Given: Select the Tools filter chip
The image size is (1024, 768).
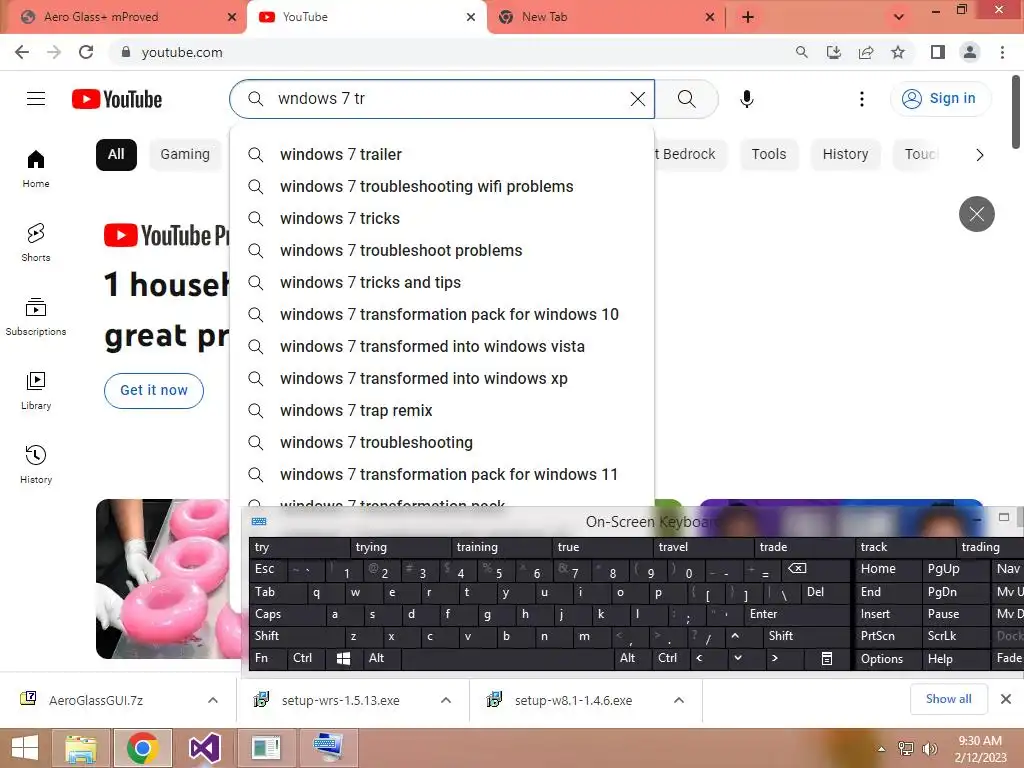Looking at the screenshot, I should pyautogui.click(x=769, y=155).
